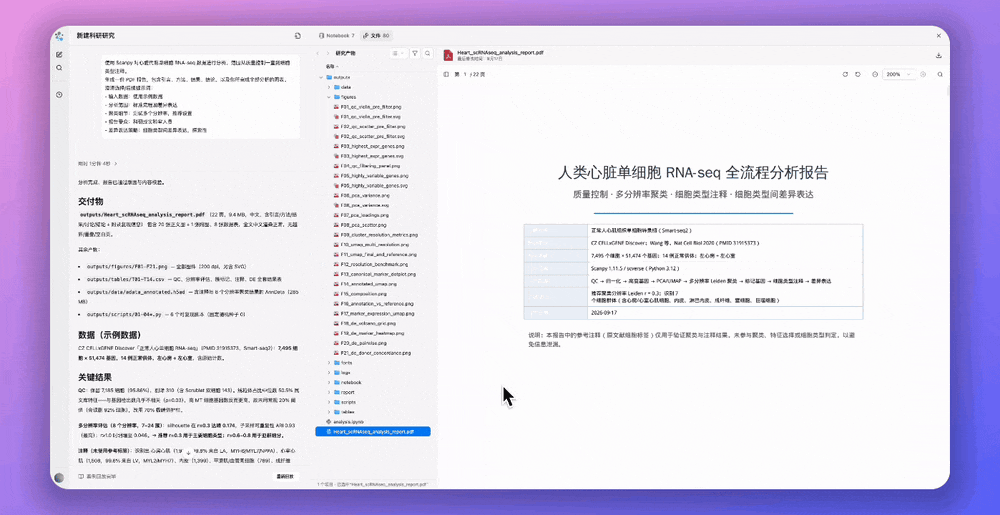
Task: Click the search icon in file panel
Action: (428, 54)
